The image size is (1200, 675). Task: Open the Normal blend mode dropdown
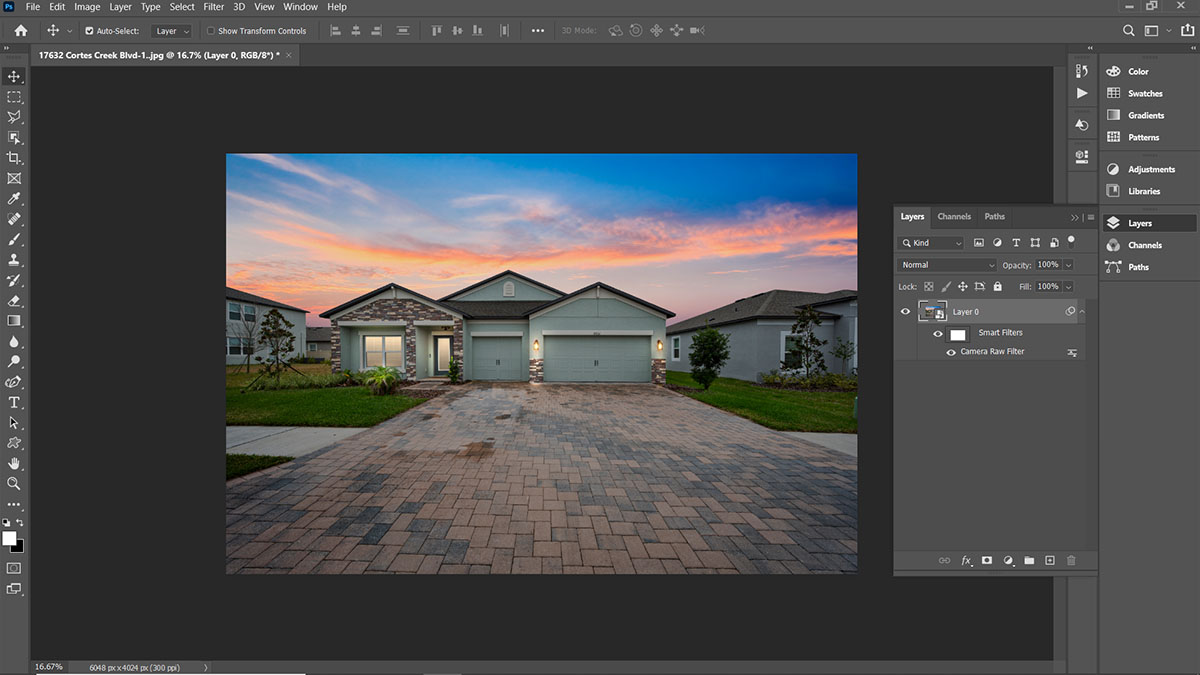(947, 265)
